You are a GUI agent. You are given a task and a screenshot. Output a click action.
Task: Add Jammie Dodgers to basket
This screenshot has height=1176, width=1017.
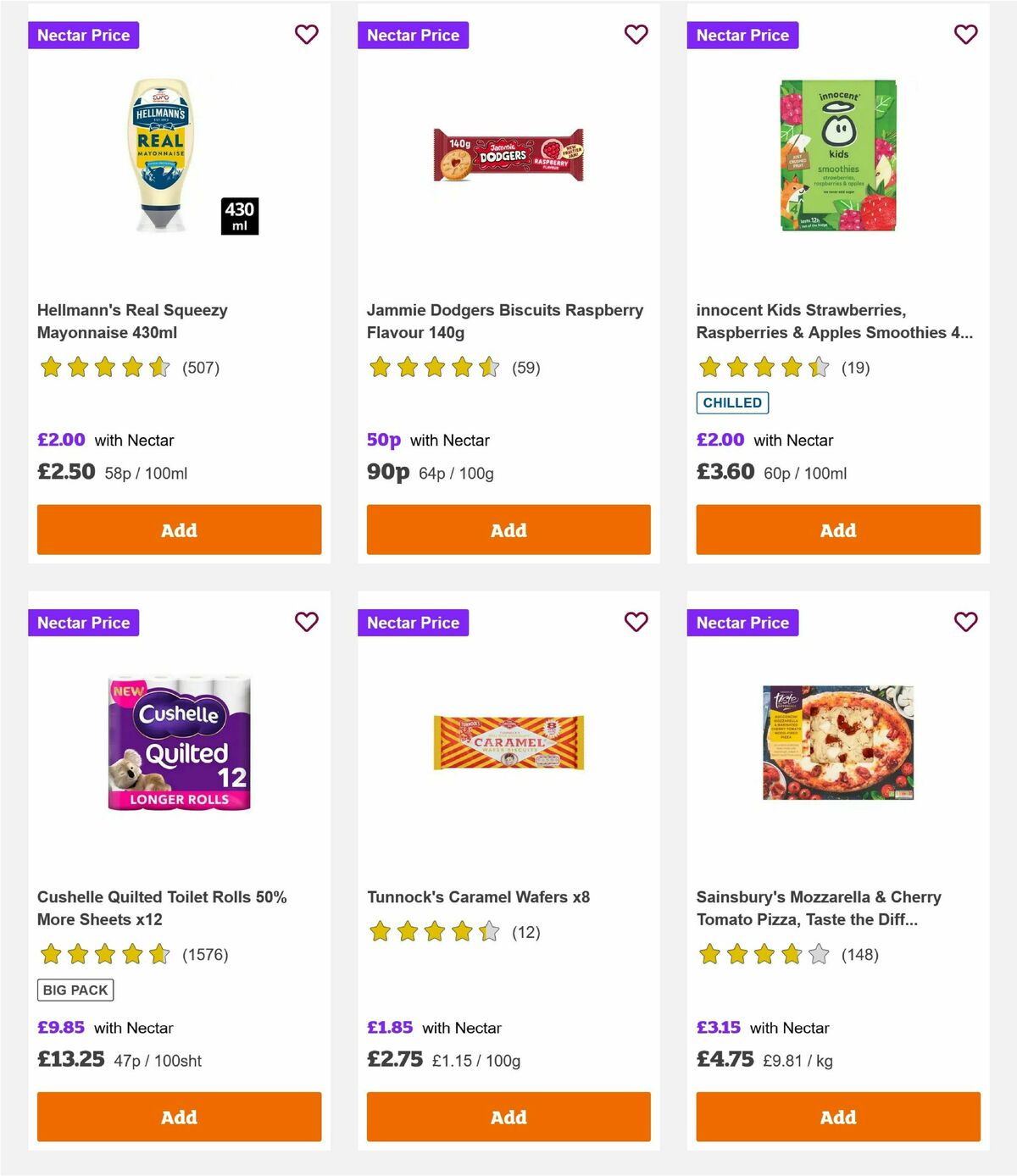coord(508,529)
